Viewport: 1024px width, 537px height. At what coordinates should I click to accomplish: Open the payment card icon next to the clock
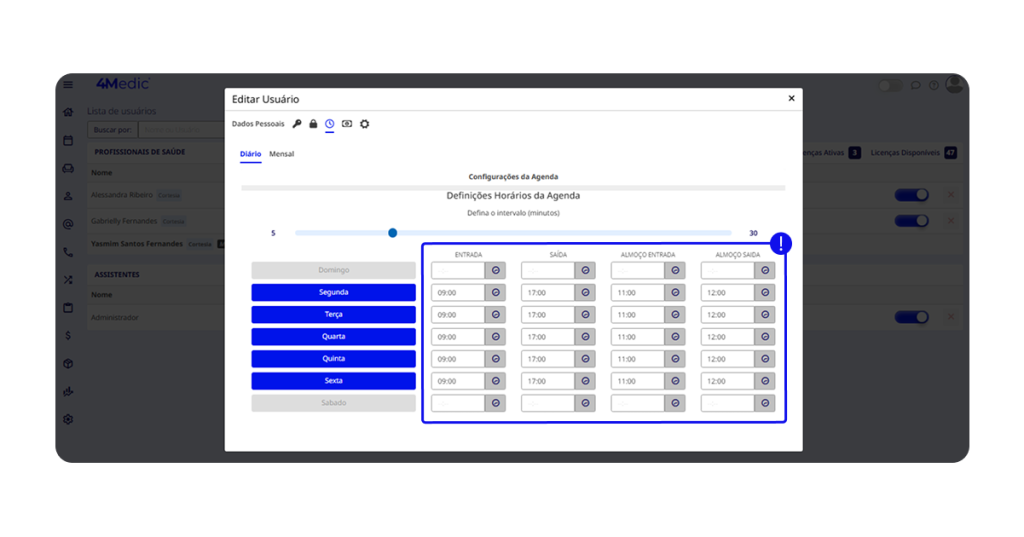pos(347,124)
